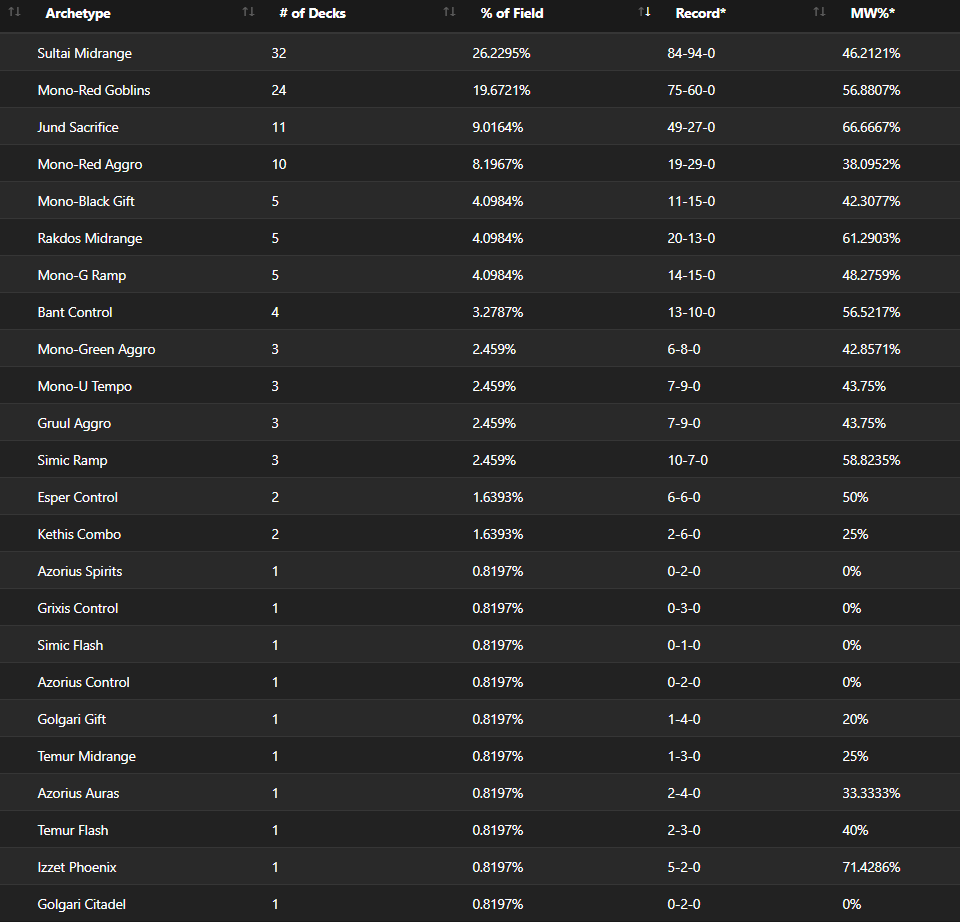The width and height of the screenshot is (960, 922).
Task: Open the Rakdos Midrange entry
Action: tap(89, 238)
